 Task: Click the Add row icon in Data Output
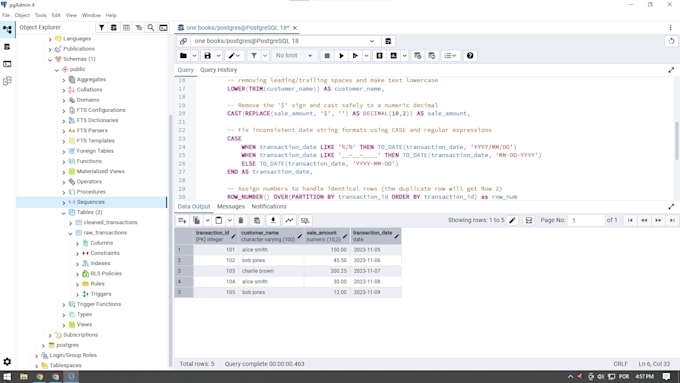(183, 220)
